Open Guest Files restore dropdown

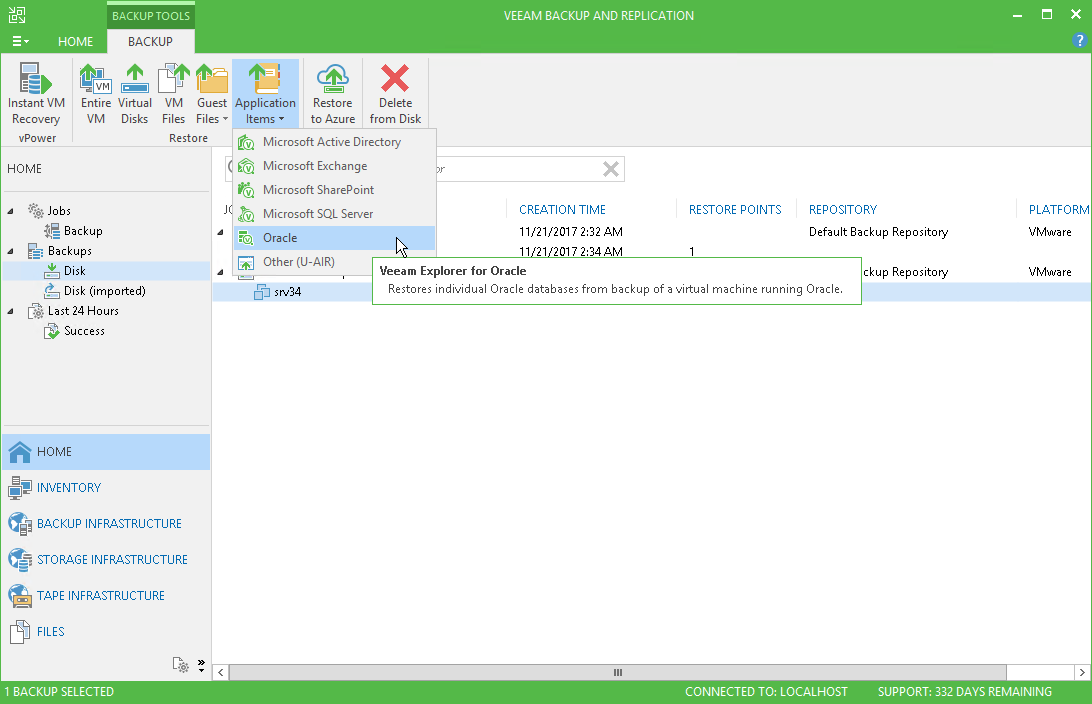(x=212, y=94)
